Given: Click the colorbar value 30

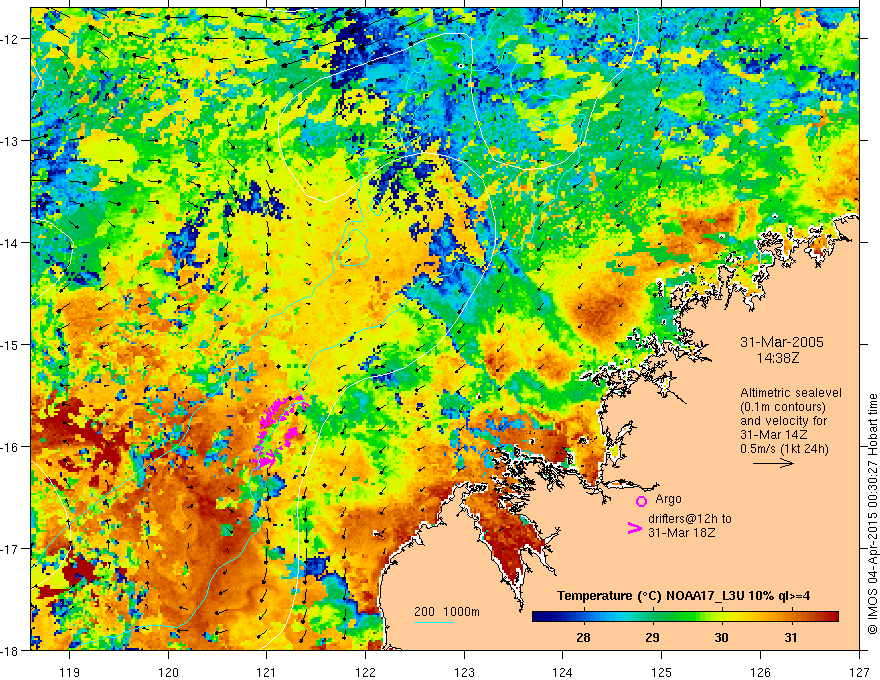Looking at the screenshot, I should [721, 637].
